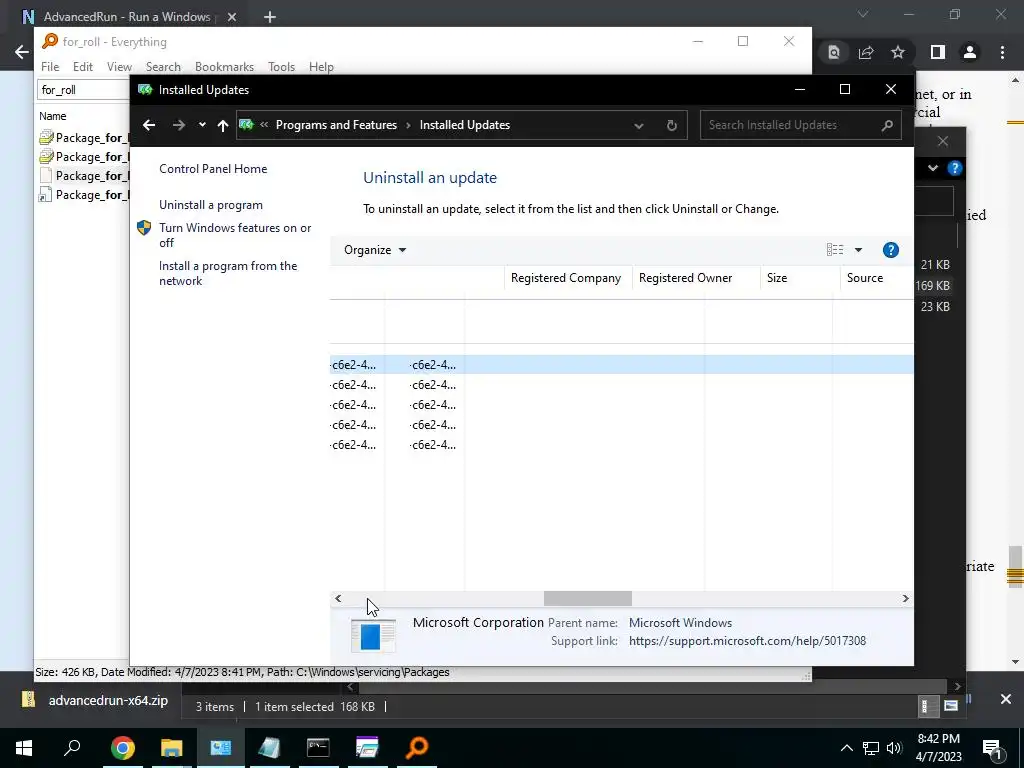The width and height of the screenshot is (1024, 768).
Task: Go back in Installed Updates window
Action: (x=149, y=125)
